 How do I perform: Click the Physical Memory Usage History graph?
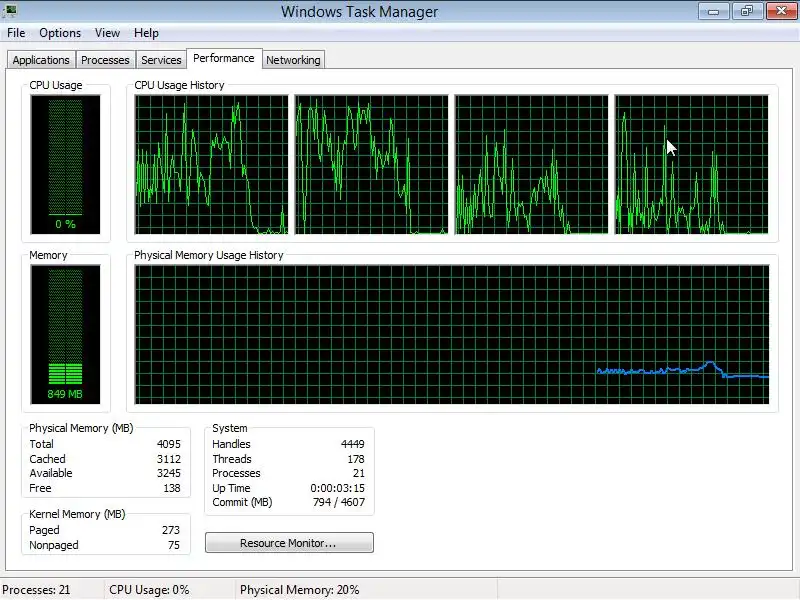(x=452, y=335)
